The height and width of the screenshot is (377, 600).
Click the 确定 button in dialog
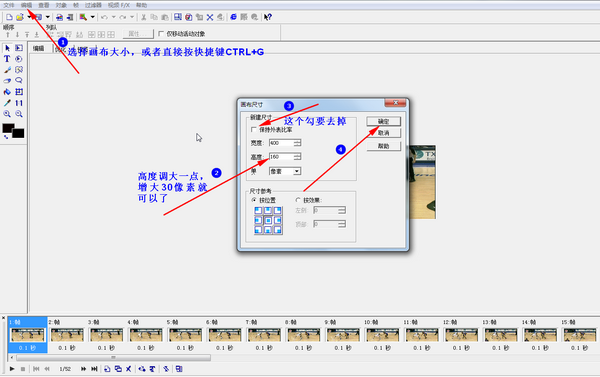coord(383,121)
